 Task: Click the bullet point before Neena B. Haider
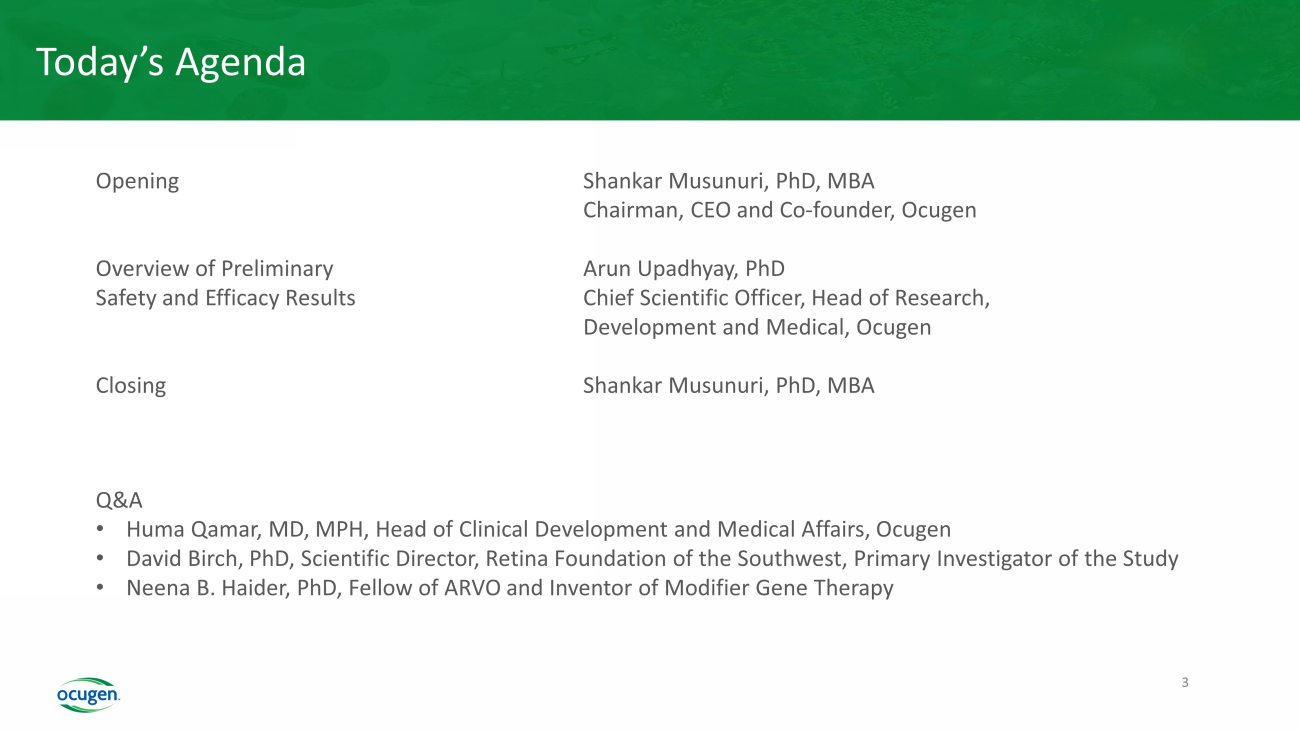pyautogui.click(x=101, y=587)
